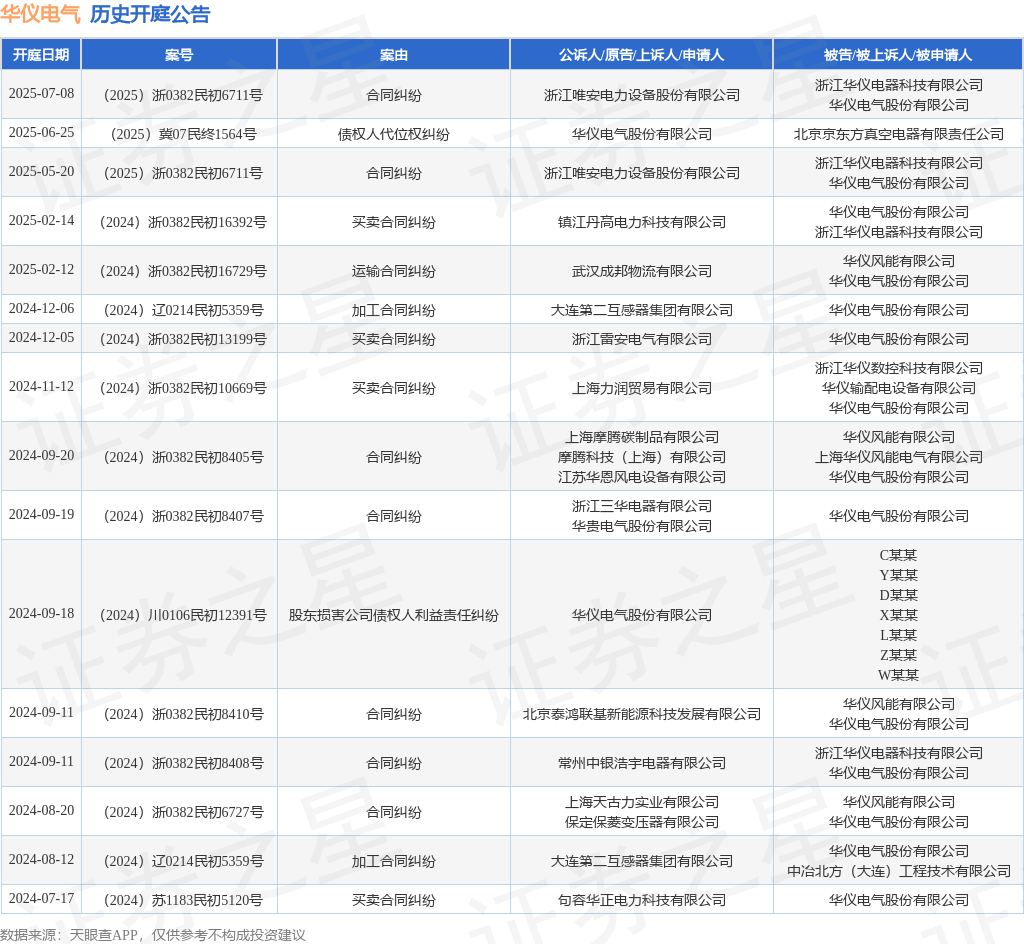Click plaintiff 北京泰鸿联基新能源科技发展有限公司

coord(641,714)
